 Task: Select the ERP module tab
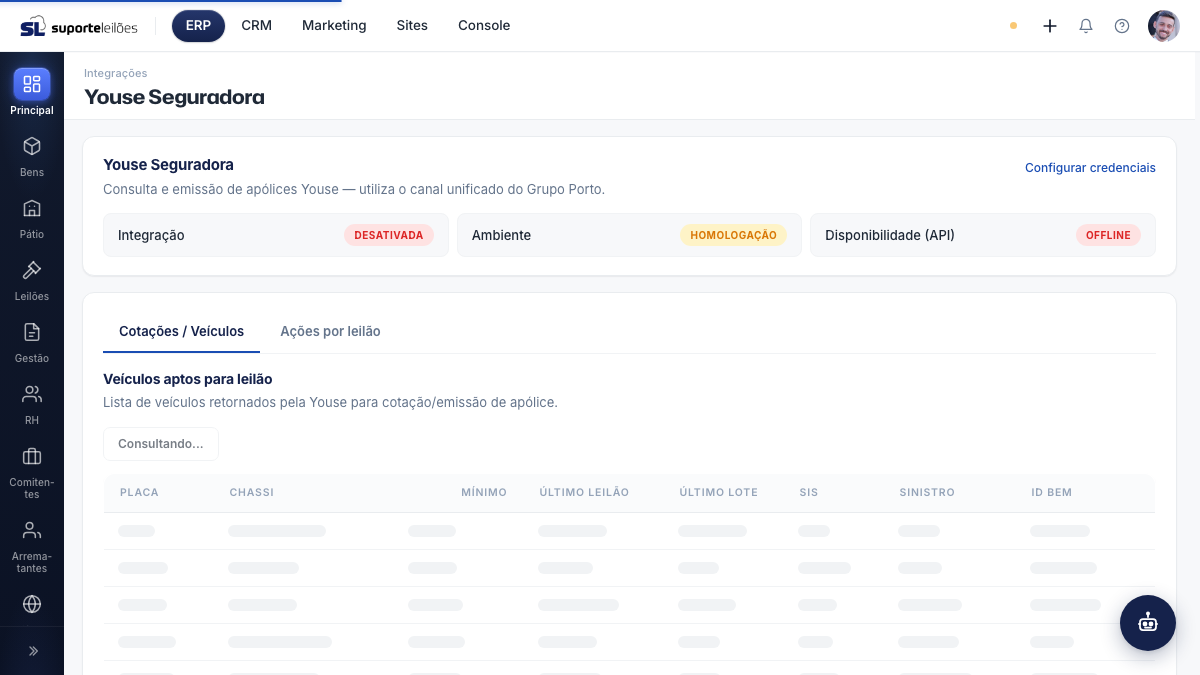198,26
